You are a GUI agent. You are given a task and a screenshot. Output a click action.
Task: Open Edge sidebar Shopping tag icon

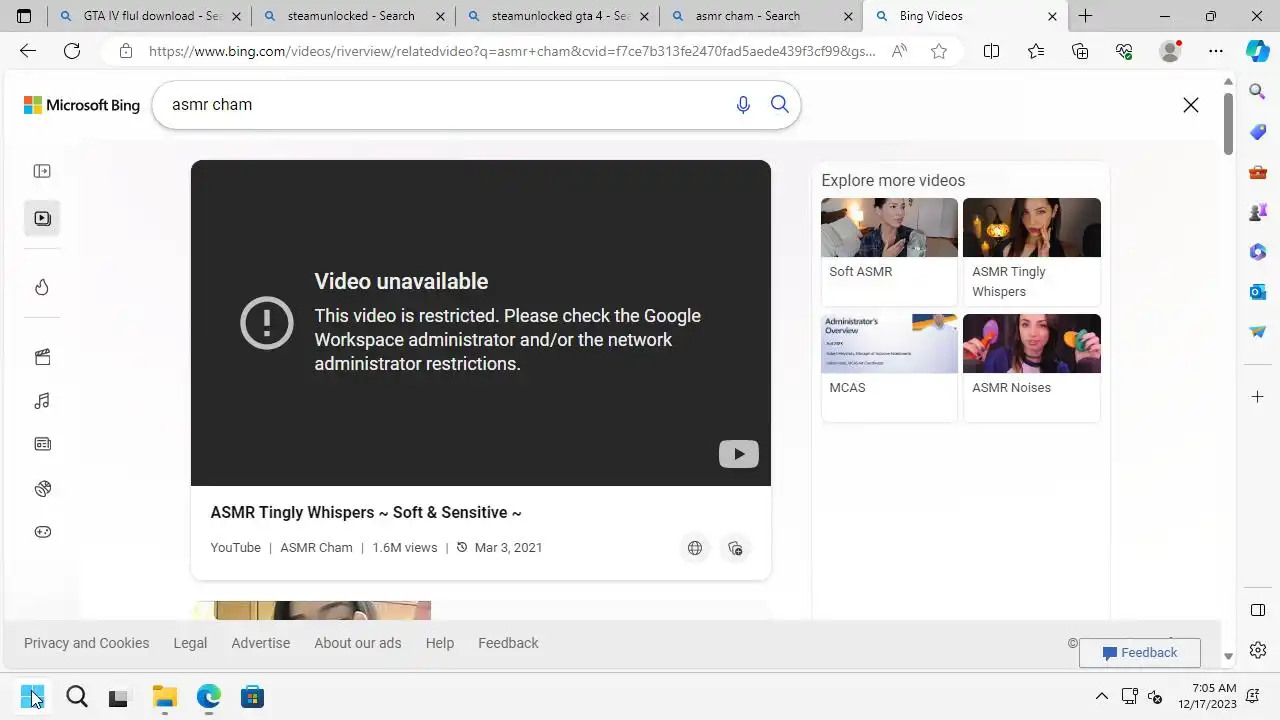coord(1258,132)
